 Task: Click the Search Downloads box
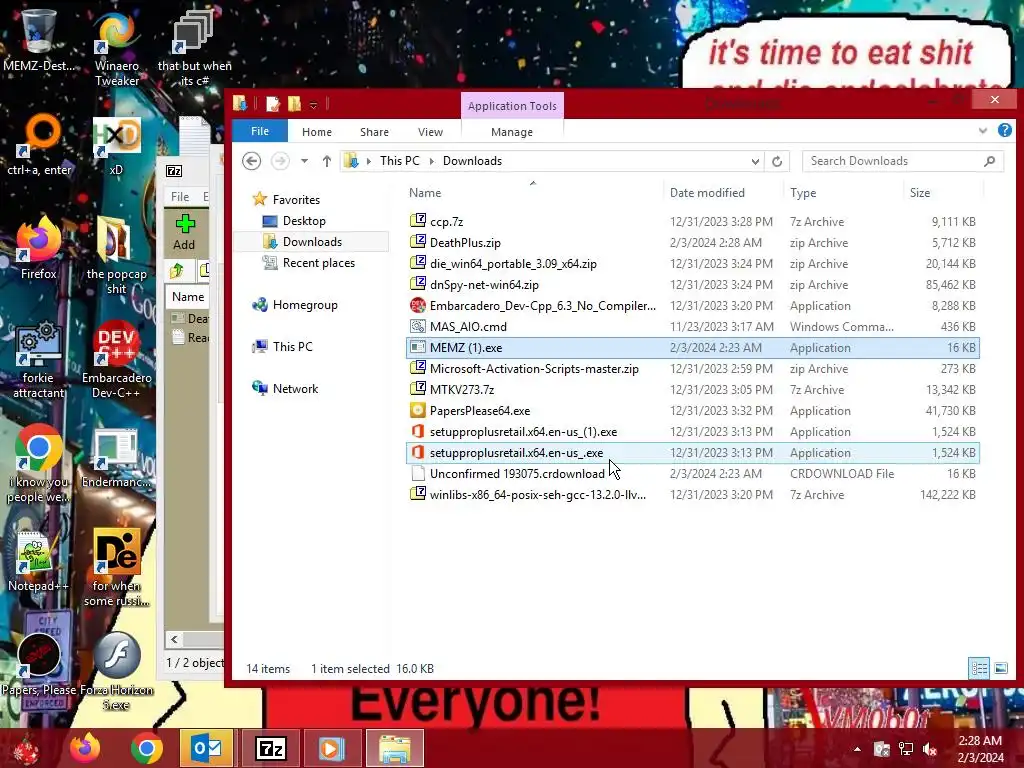(x=903, y=161)
